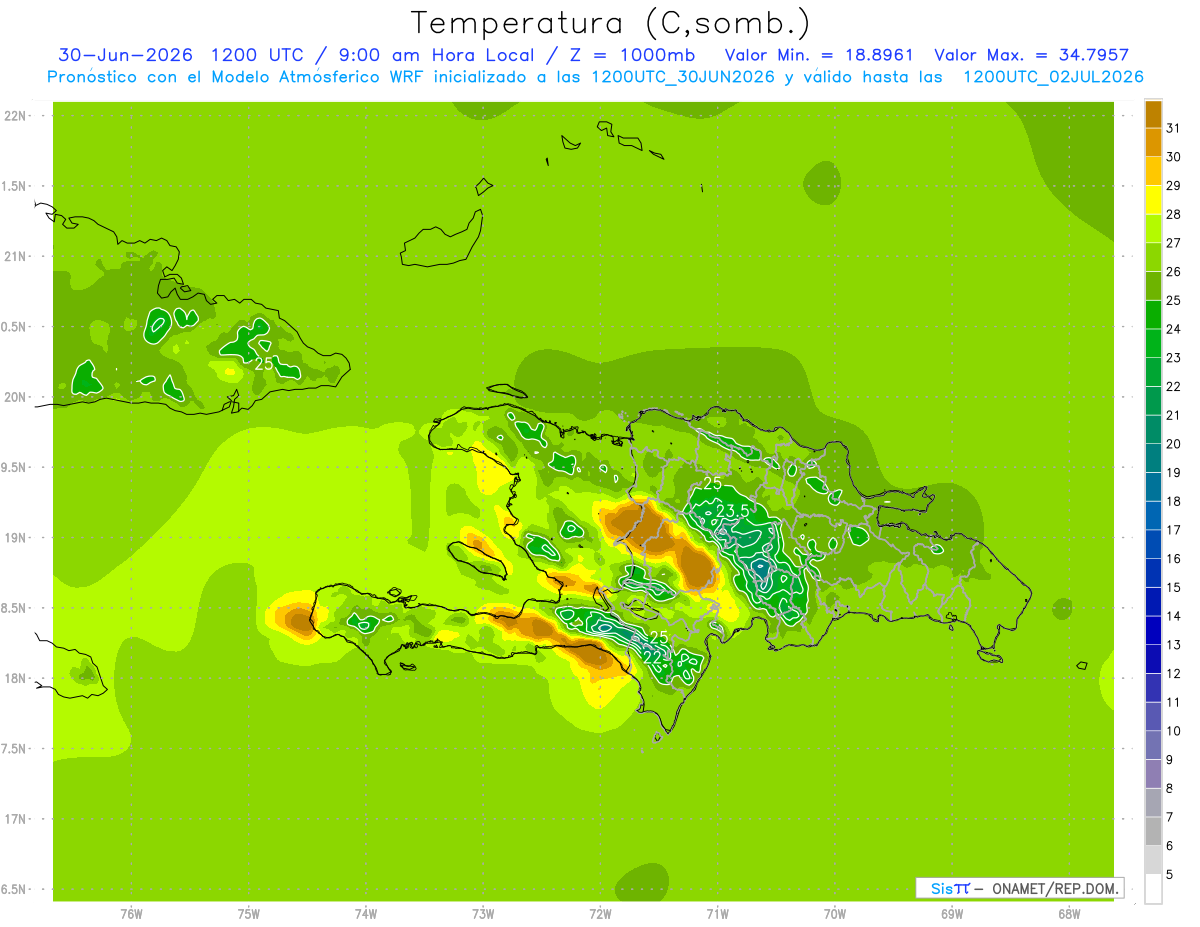
Task: Click the "71W" longitude label
Action: point(717,914)
